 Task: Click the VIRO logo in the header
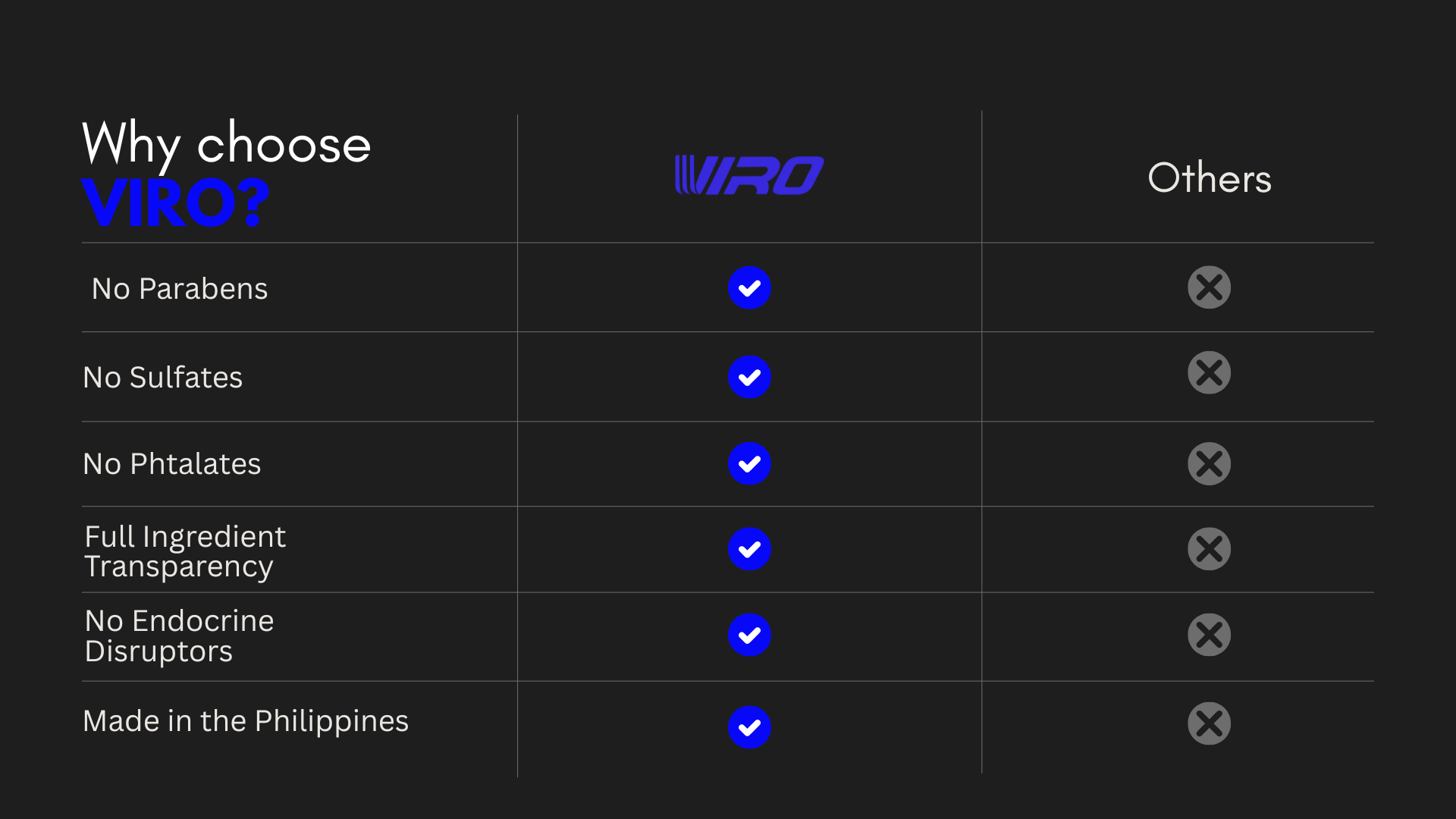click(749, 175)
